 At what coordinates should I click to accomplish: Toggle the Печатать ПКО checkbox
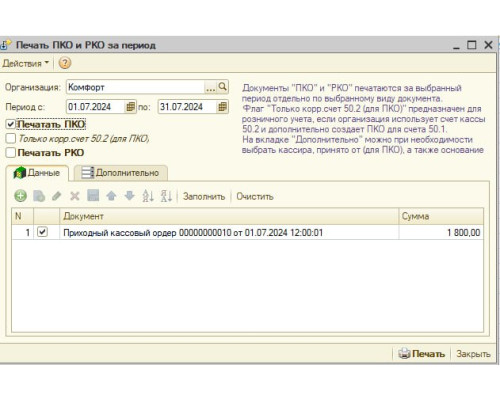(11, 124)
